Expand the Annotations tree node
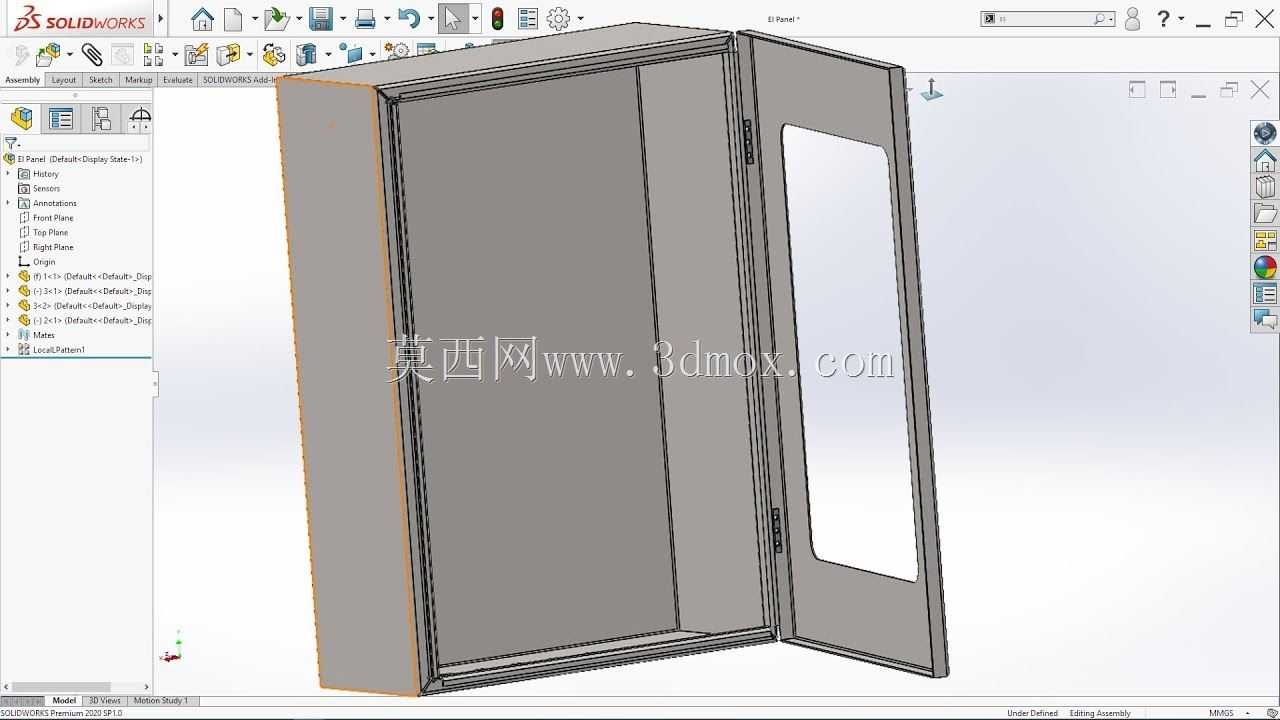The height and width of the screenshot is (720, 1280). tap(8, 203)
